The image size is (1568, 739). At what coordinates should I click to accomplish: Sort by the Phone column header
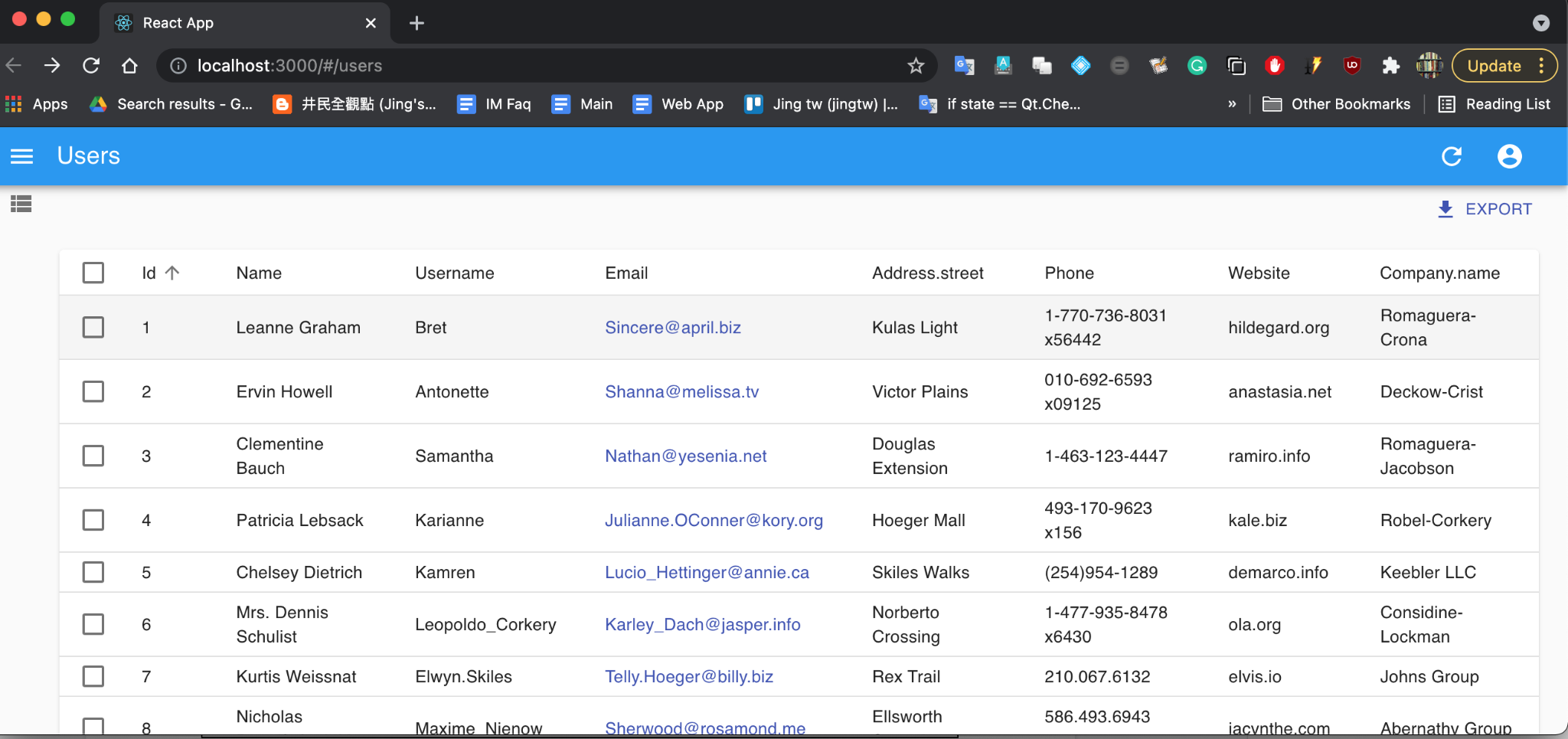(1069, 273)
